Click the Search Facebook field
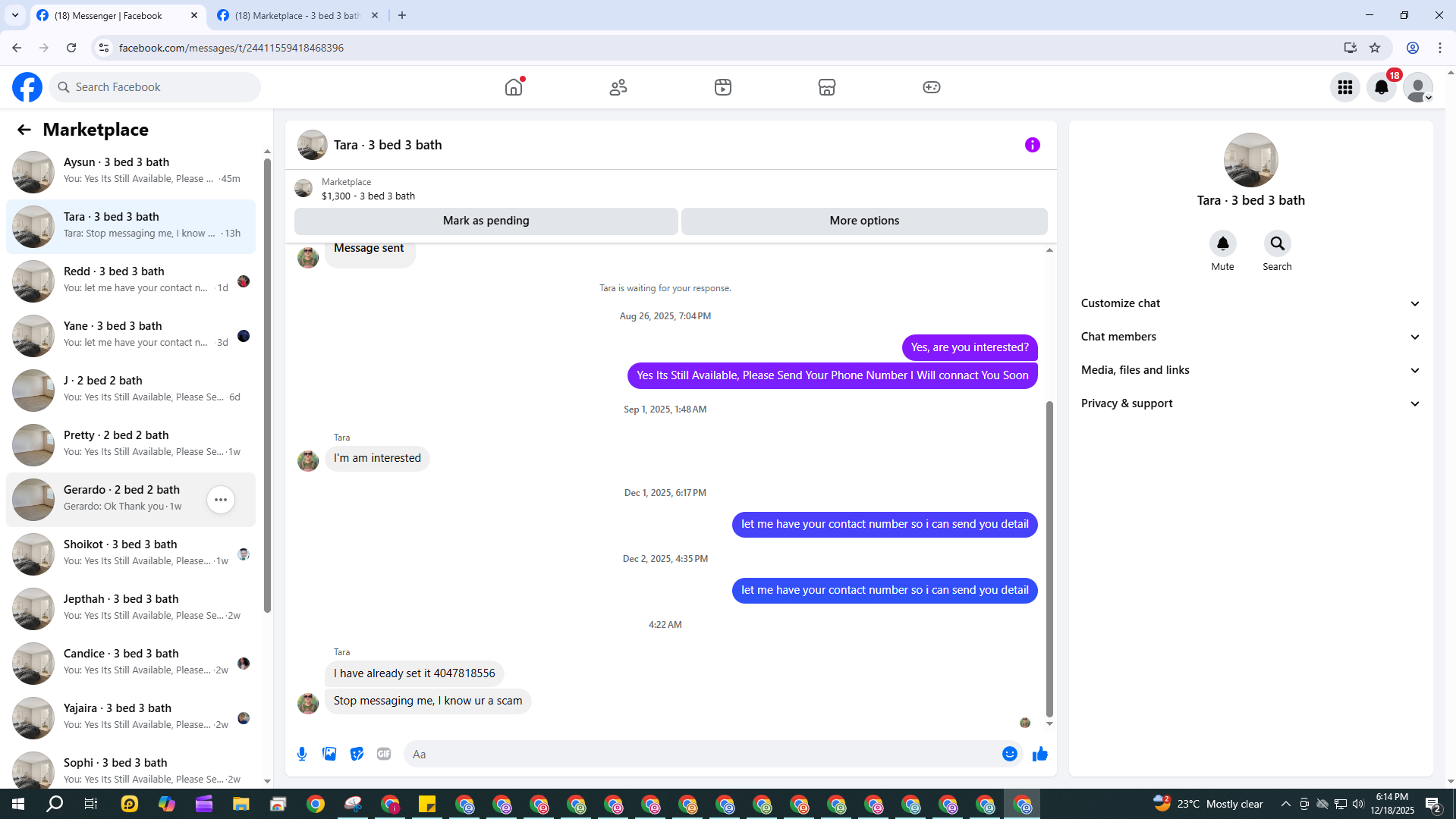 [x=156, y=87]
